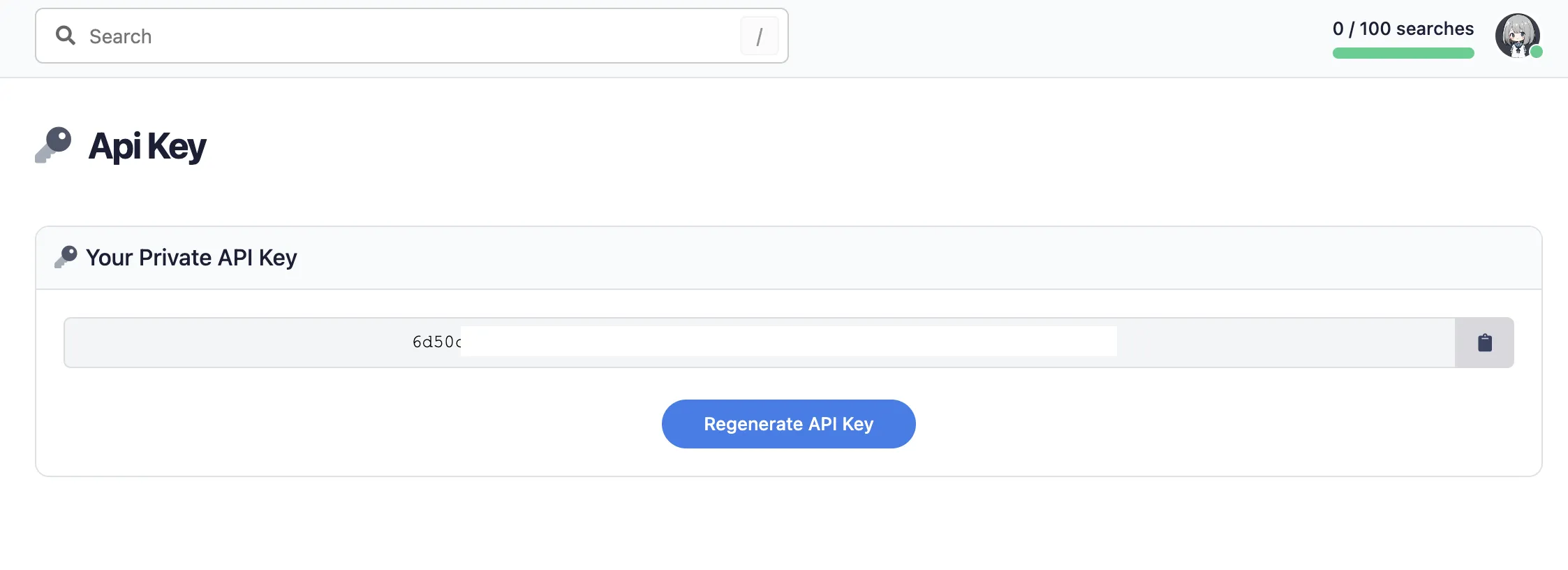Click the word "Search" placeholder text
This screenshot has width=1568, height=570.
[x=120, y=36]
